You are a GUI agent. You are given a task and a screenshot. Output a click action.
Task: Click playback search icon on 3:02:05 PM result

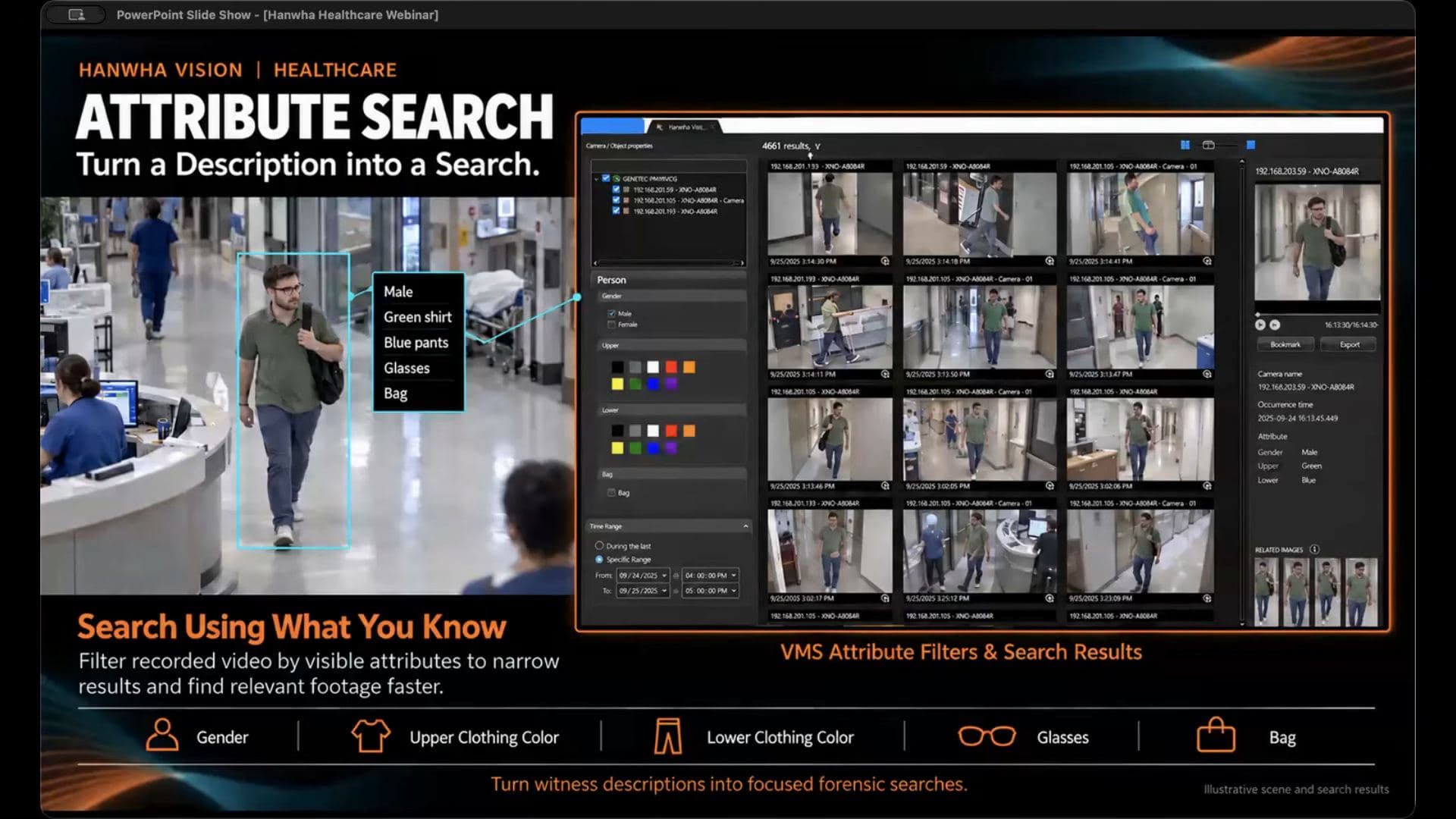[x=1050, y=486]
